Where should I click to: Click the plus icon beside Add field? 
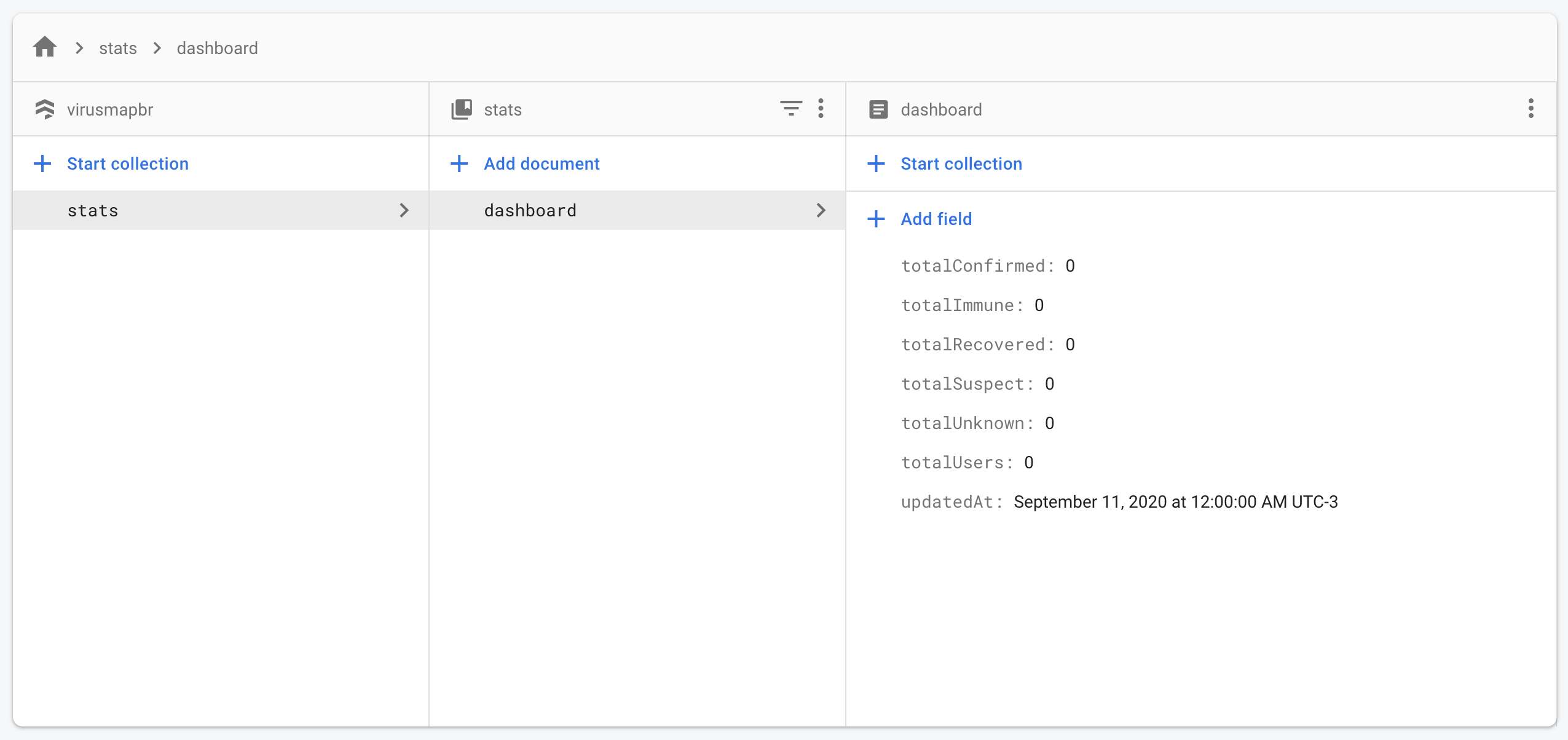point(876,219)
